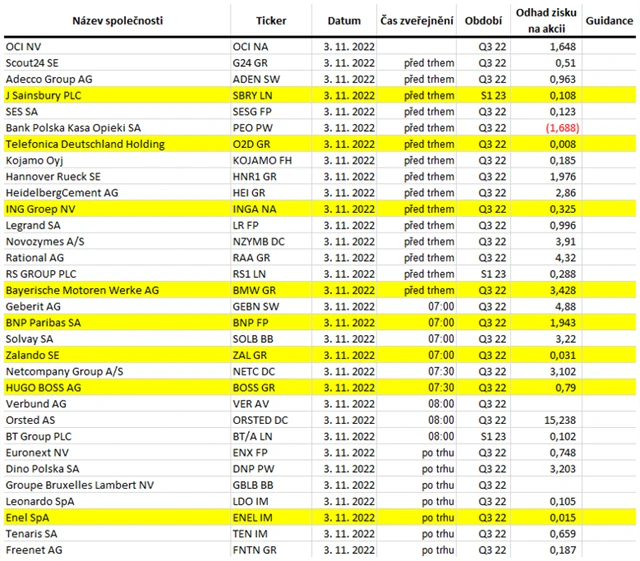Select the Orsted AS estimate 15,238
Screen dimensions: 640x561
(560, 420)
